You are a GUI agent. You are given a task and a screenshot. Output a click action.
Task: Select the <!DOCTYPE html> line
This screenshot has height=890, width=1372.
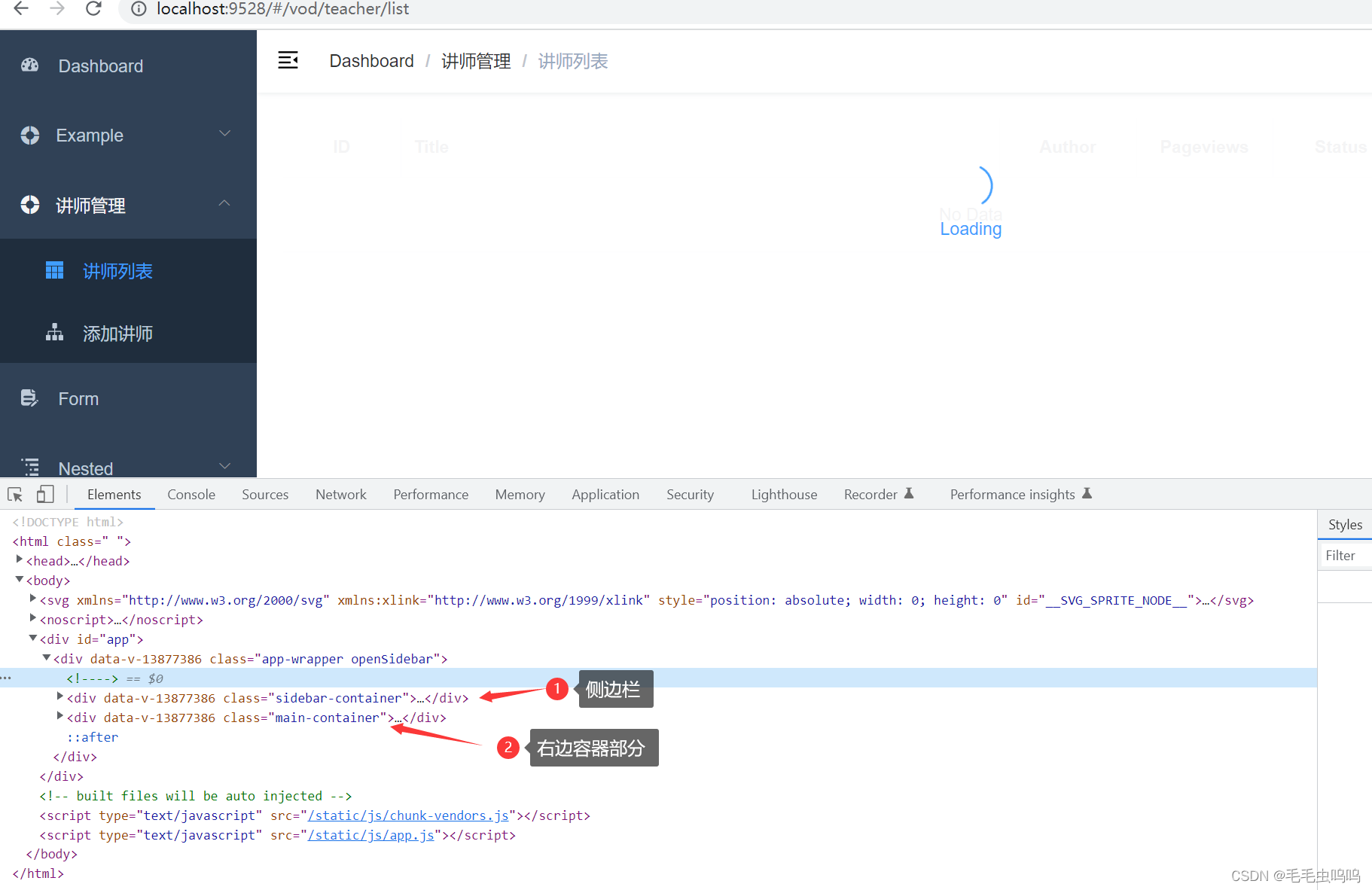[68, 522]
